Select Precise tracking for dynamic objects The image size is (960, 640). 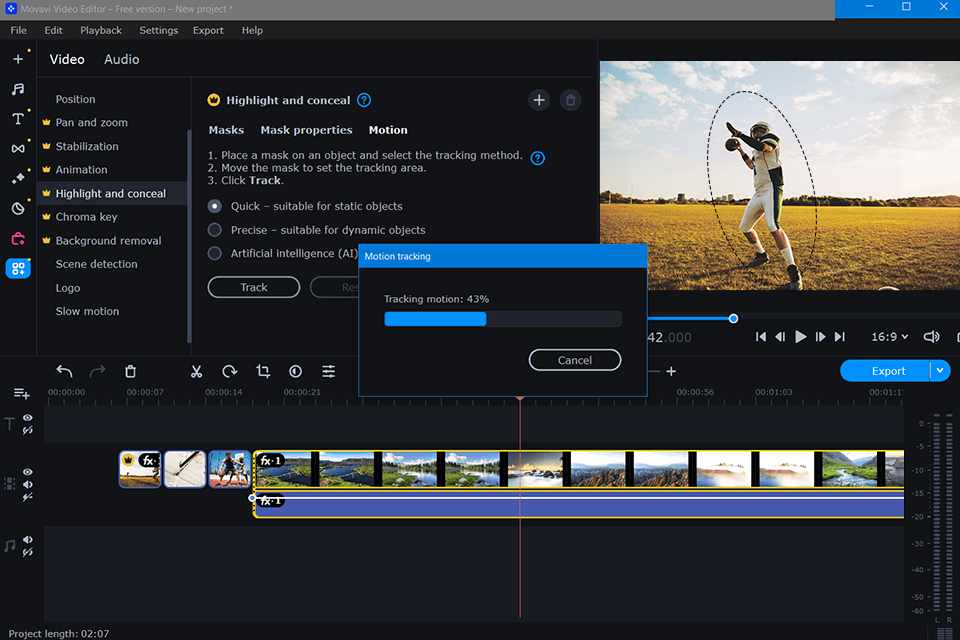(215, 230)
